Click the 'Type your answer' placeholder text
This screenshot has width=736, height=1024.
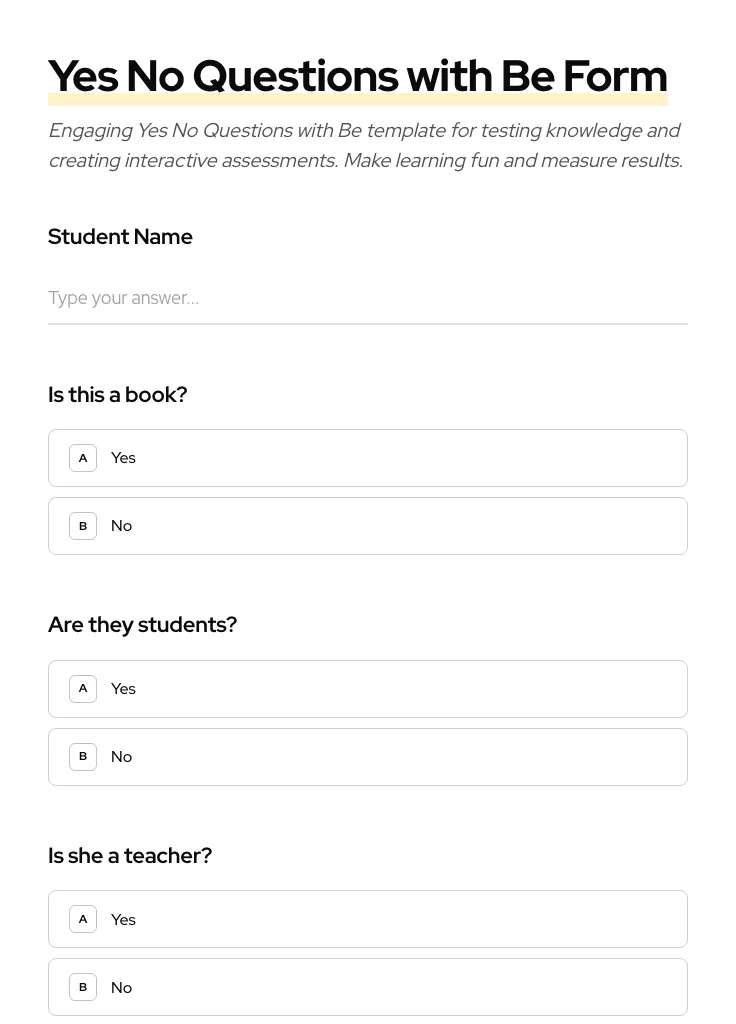[x=123, y=298]
